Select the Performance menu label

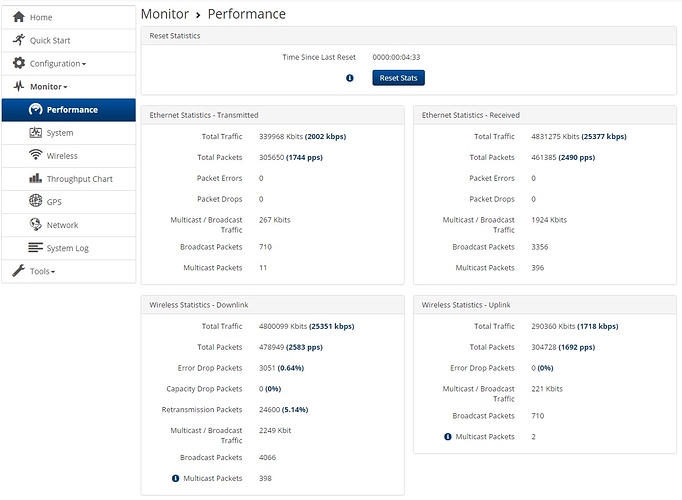pyautogui.click(x=72, y=110)
